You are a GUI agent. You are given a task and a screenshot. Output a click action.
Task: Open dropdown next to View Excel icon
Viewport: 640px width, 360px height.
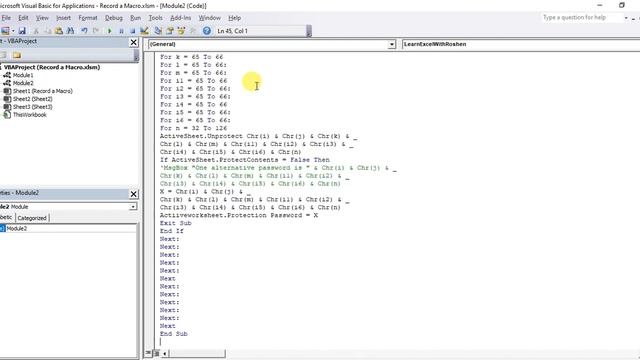pyautogui.click(x=13, y=31)
